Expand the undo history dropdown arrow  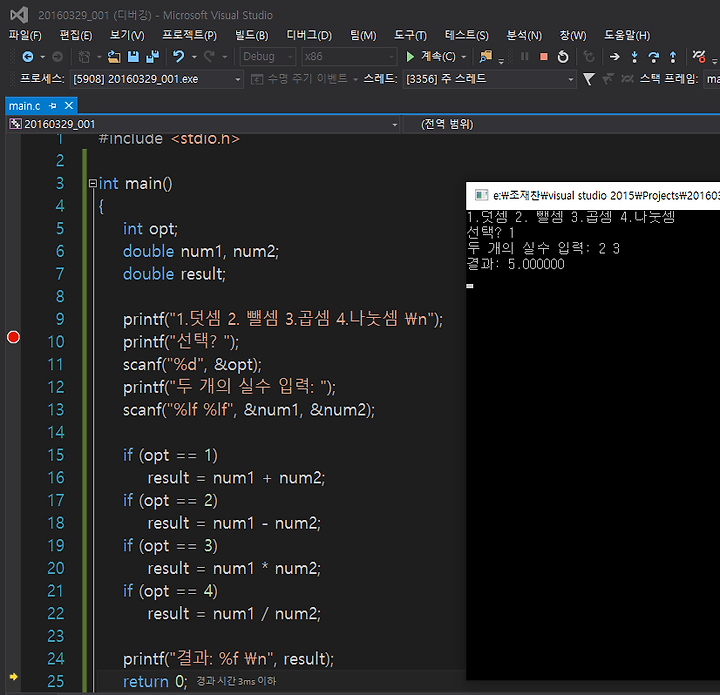point(194,57)
